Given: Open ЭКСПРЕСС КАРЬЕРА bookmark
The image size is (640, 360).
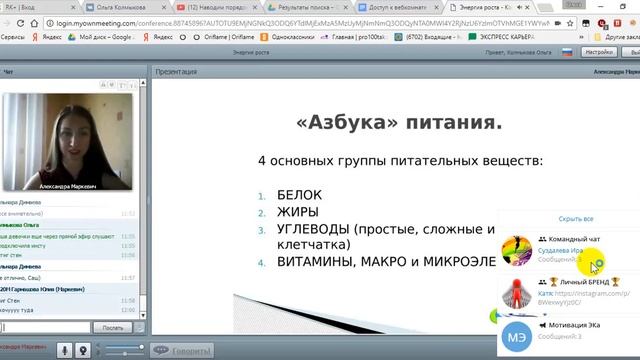Looking at the screenshot, I should (501, 37).
